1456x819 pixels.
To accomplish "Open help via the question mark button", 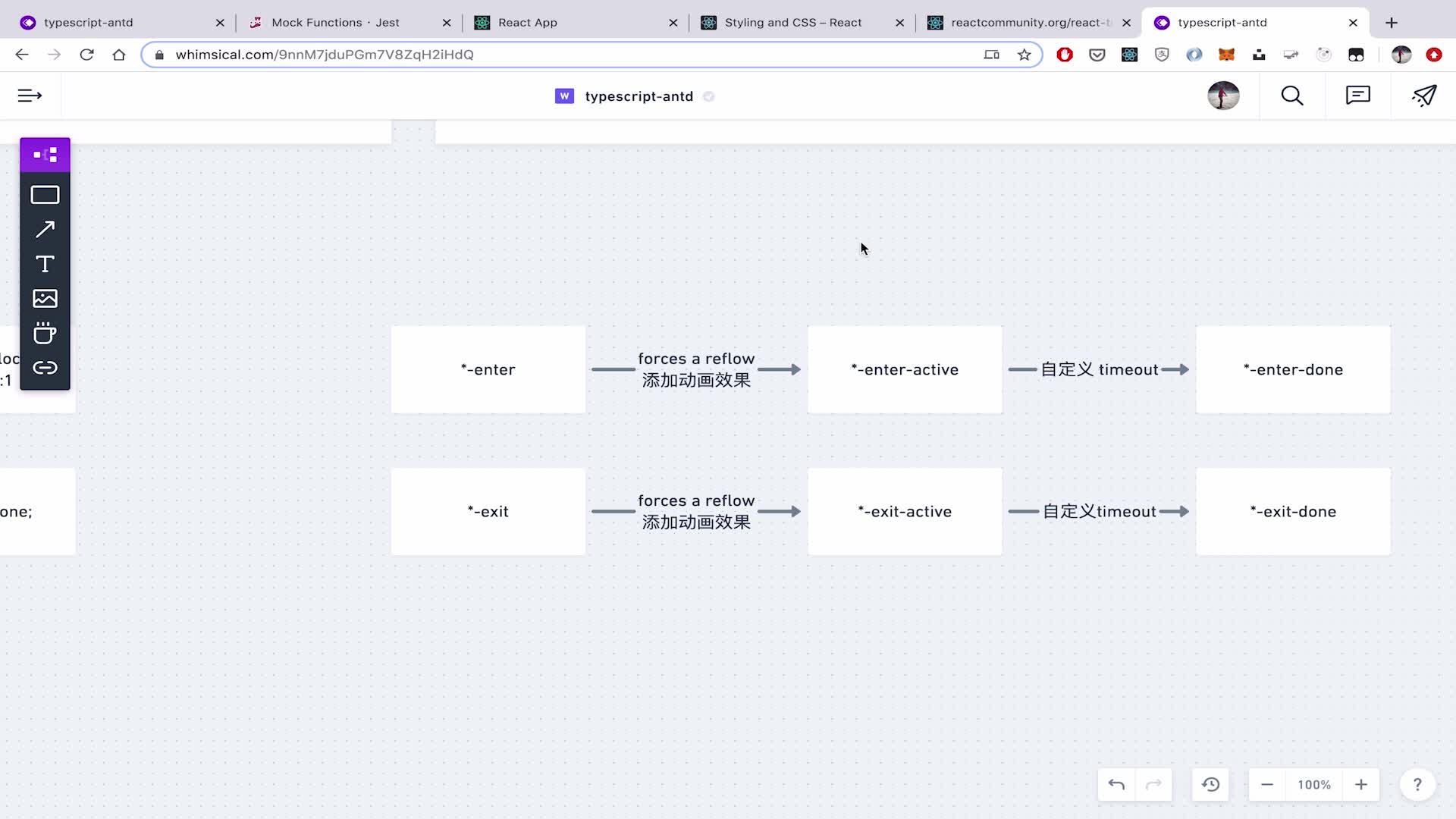I will [1417, 785].
